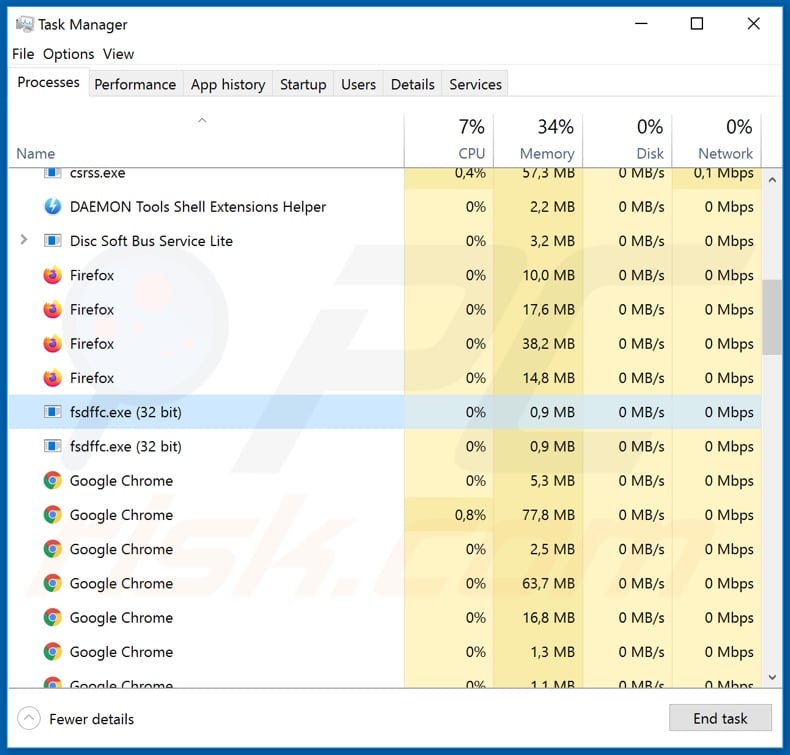Switch to the Performance tab
This screenshot has width=790, height=755.
pos(135,84)
